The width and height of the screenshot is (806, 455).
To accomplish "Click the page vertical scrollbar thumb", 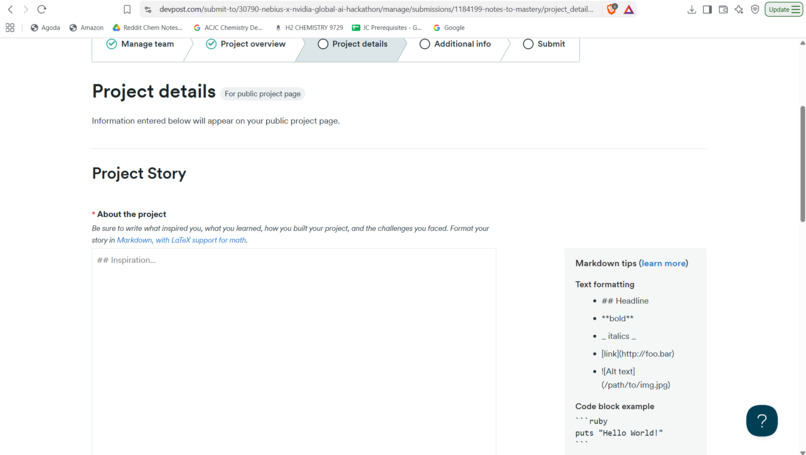I will pos(802,164).
